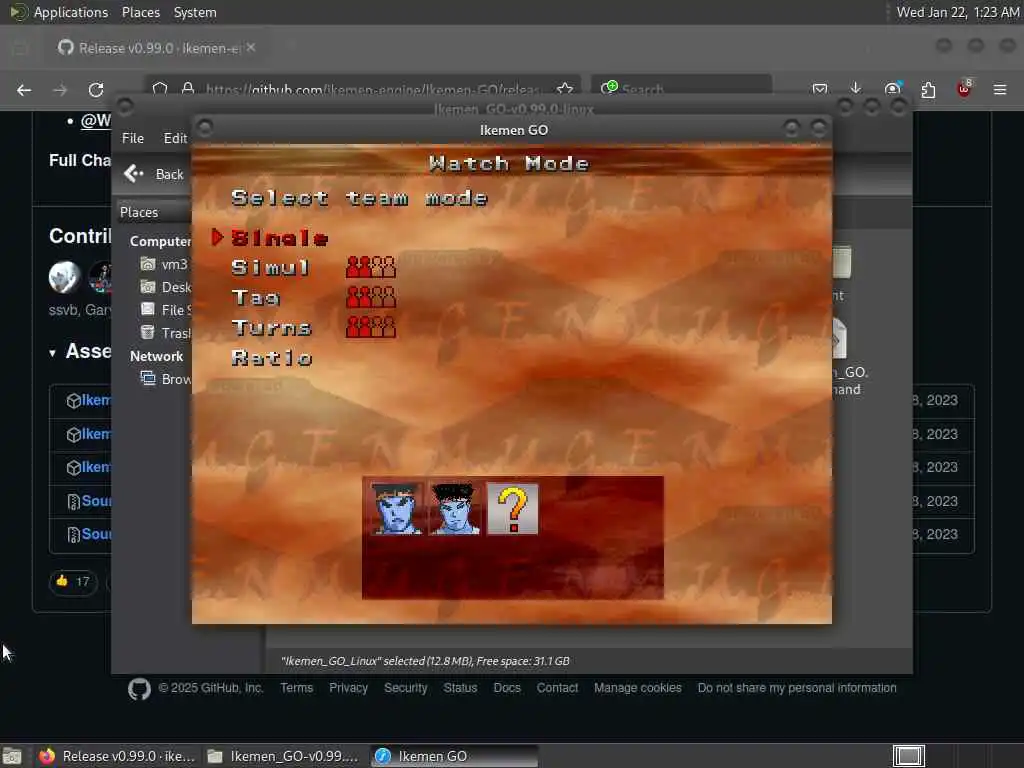Click workspace switcher in bottom panel
Viewport: 1024px width, 768px height.
point(908,756)
